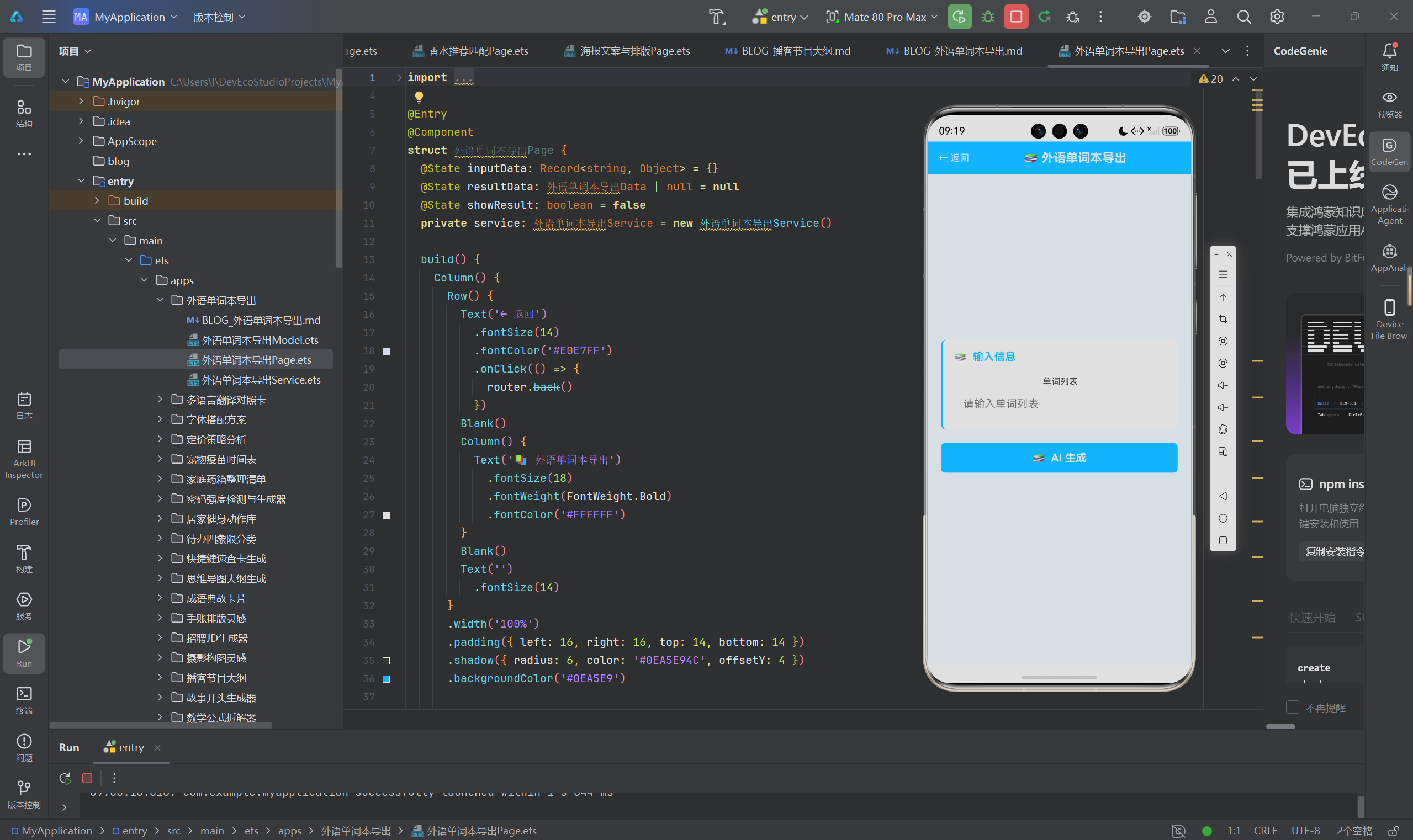Image resolution: width=1413 pixels, height=840 pixels.
Task: Open the account profile icon
Action: [x=1211, y=17]
